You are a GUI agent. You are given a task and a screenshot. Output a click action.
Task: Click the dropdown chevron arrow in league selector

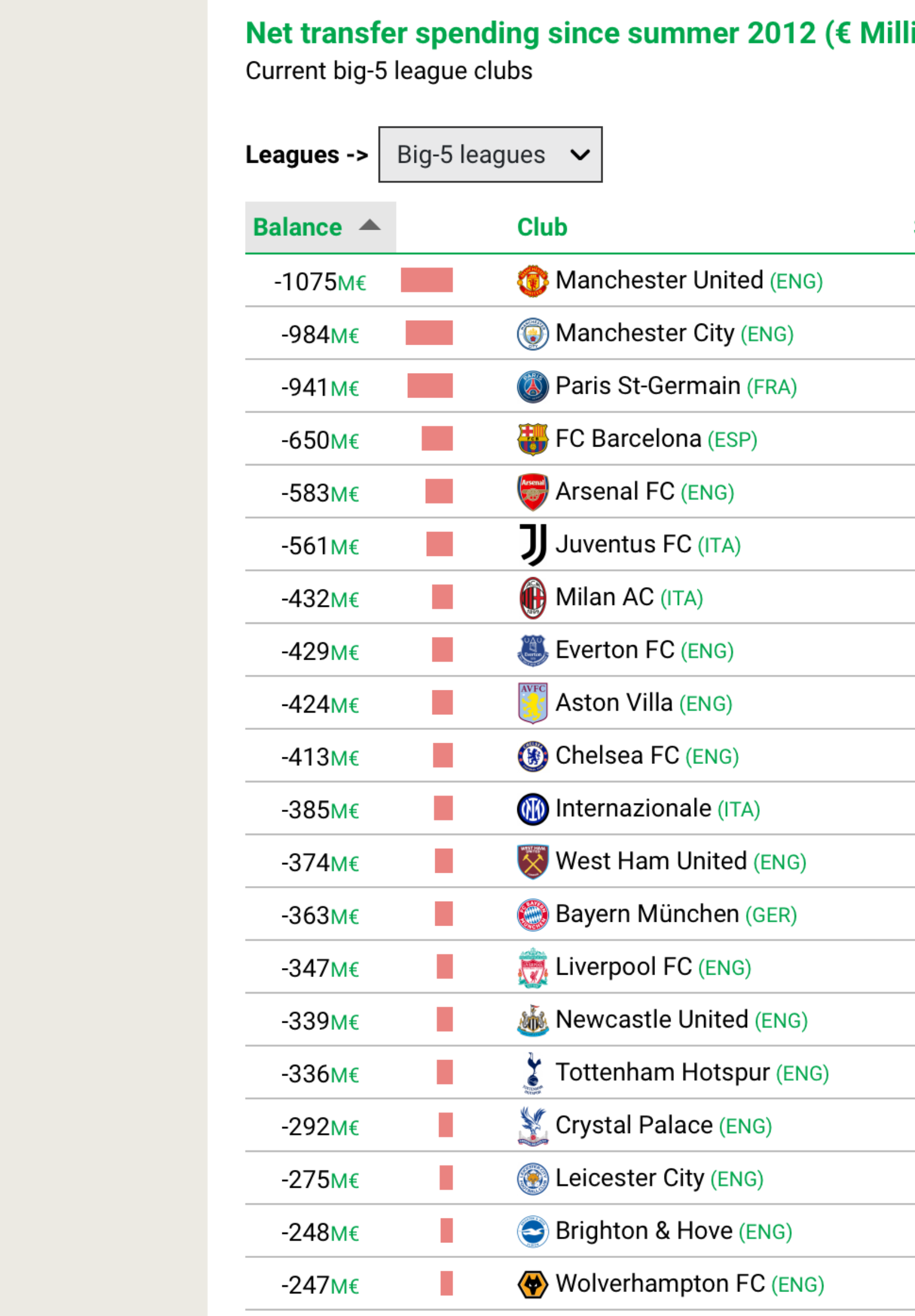[580, 154]
